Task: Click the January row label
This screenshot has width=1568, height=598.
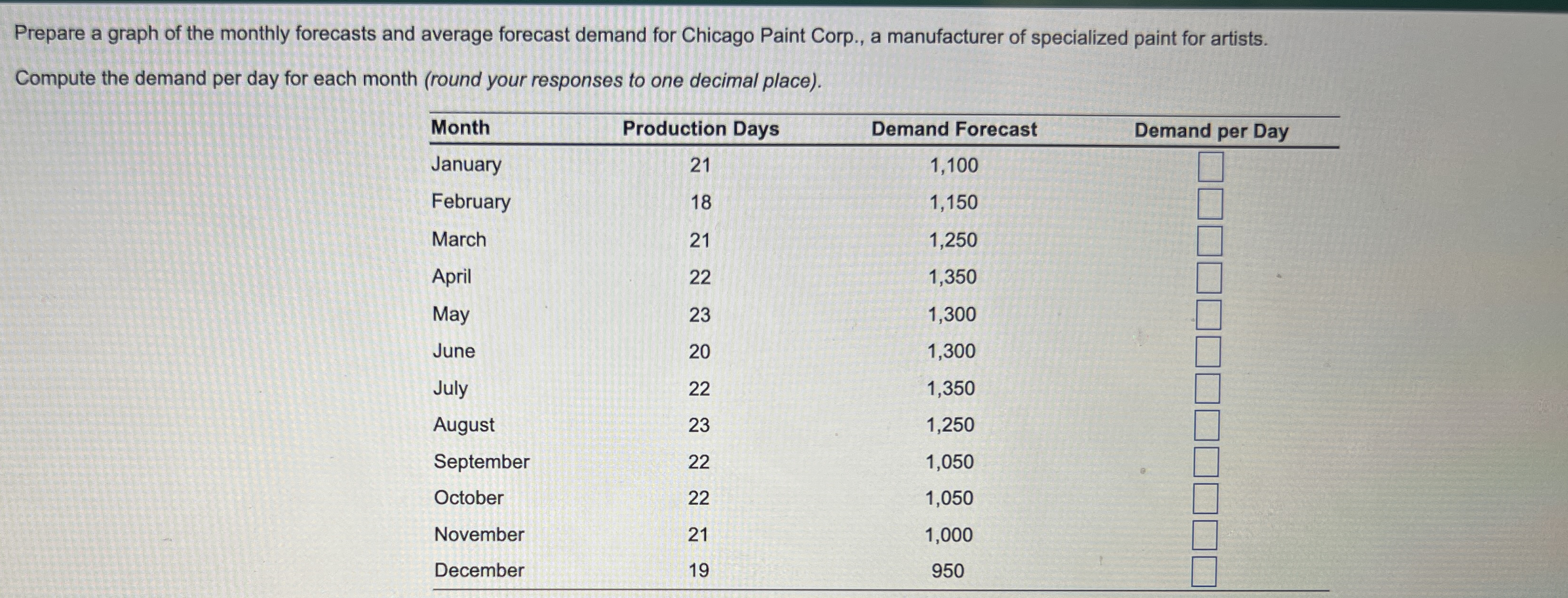Action: coord(466,164)
